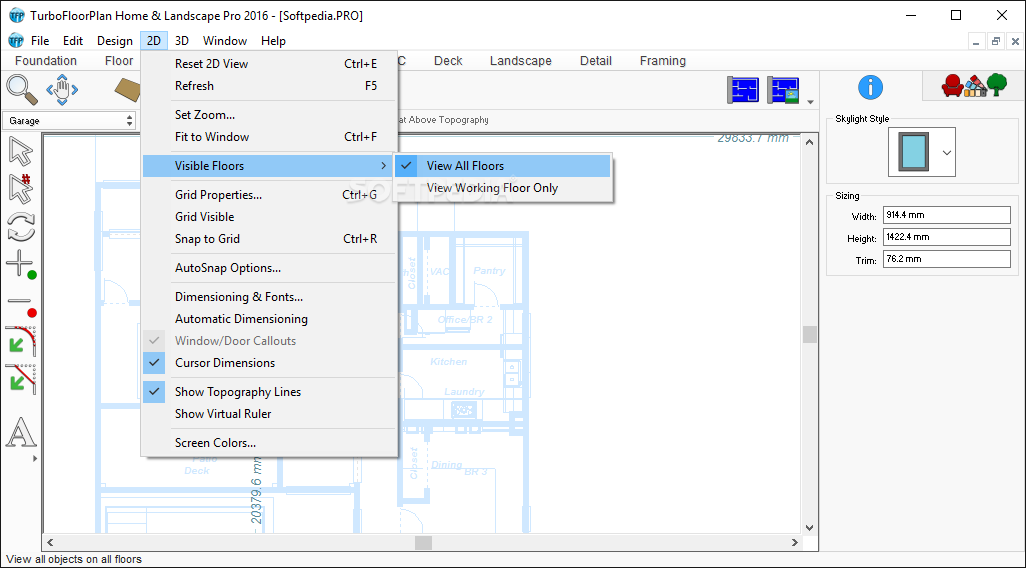Select the straight corner tool with arrow
This screenshot has height=568, width=1026.
(x=21, y=378)
